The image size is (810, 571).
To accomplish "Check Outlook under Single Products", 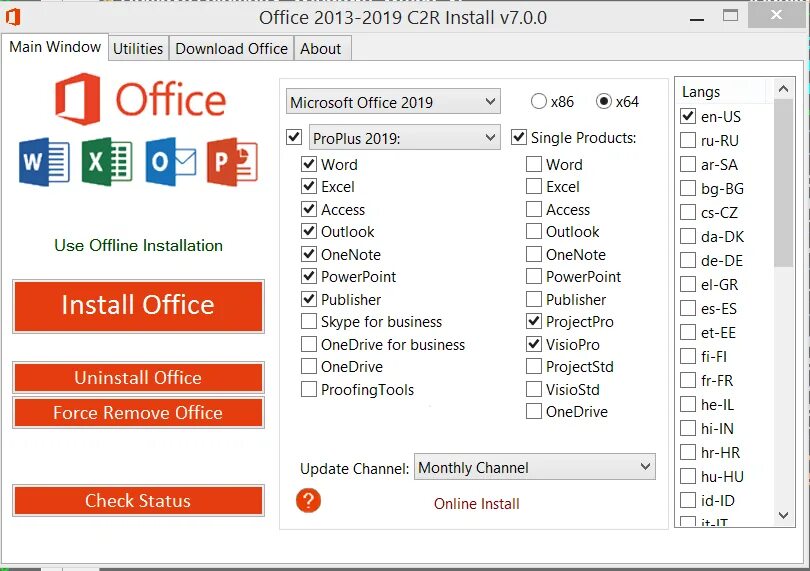I will tap(534, 232).
